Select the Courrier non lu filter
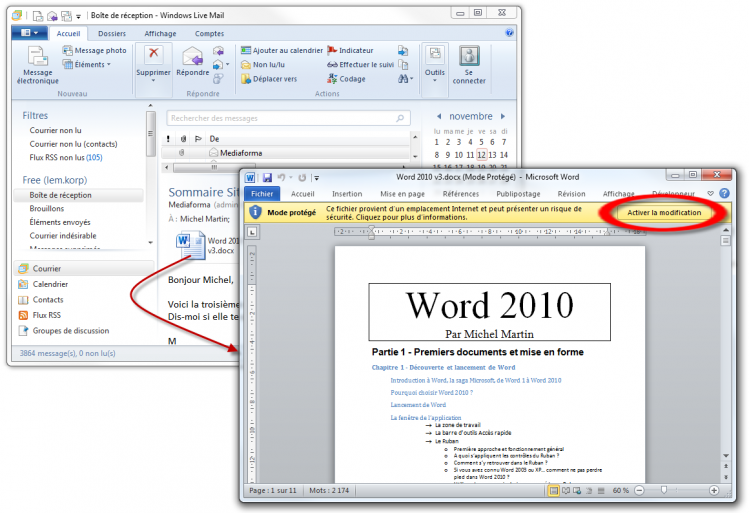 pyautogui.click(x=55, y=130)
